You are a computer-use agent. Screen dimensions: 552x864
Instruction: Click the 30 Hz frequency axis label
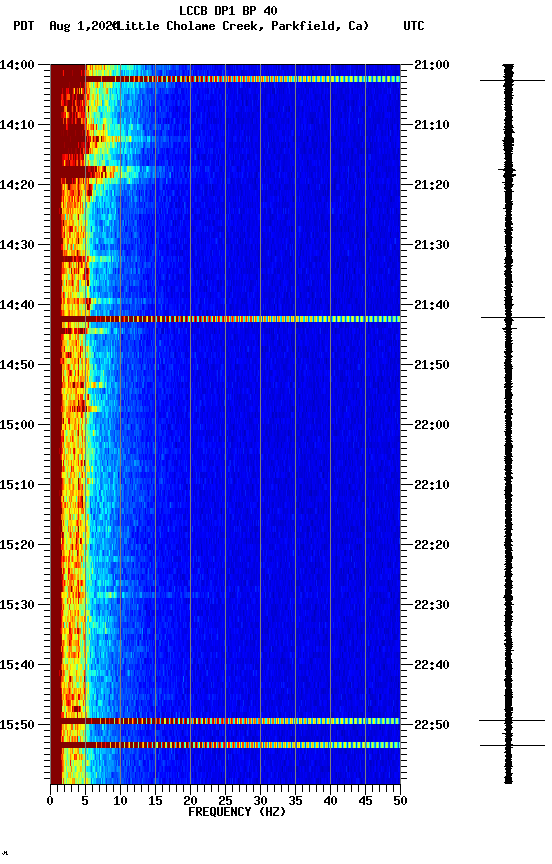260,801
